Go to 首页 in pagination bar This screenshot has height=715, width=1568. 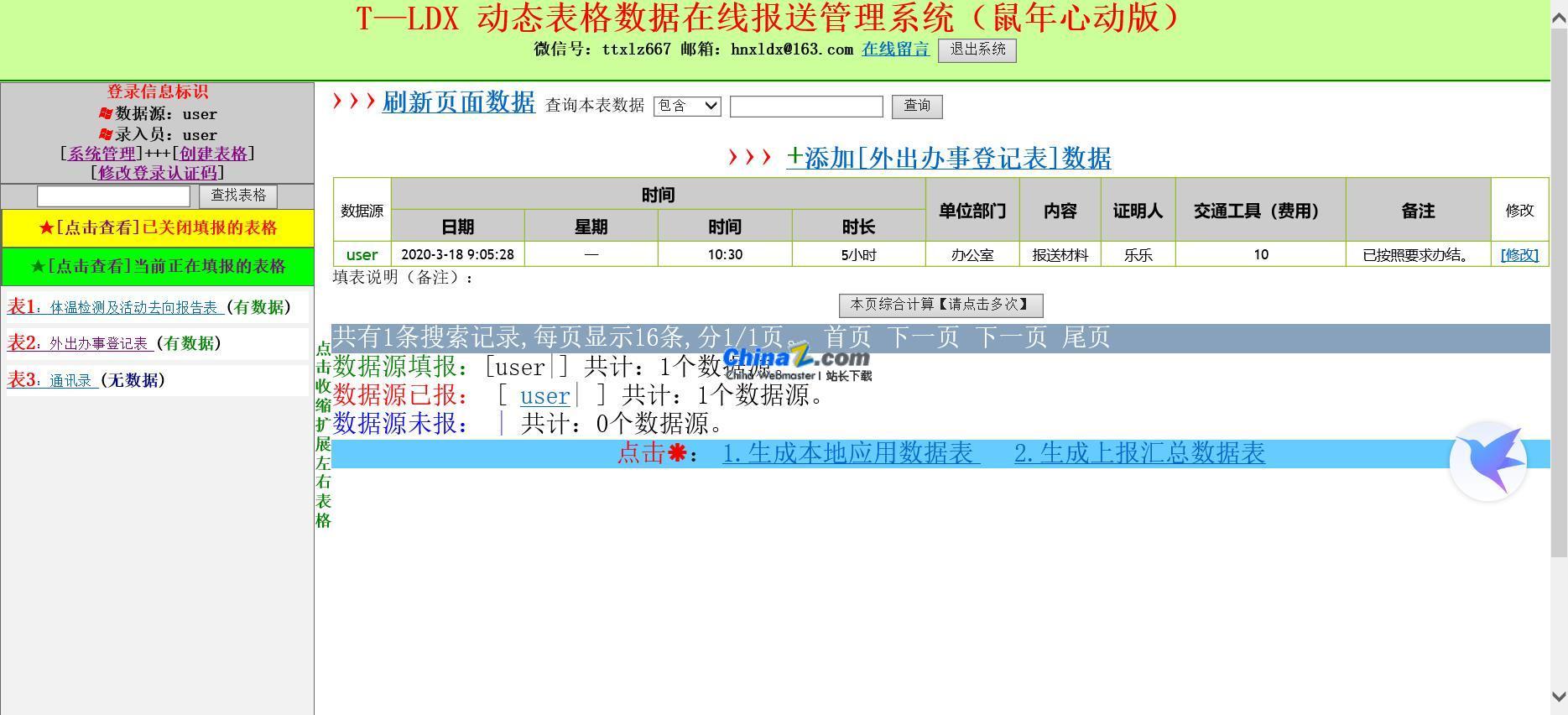847,337
